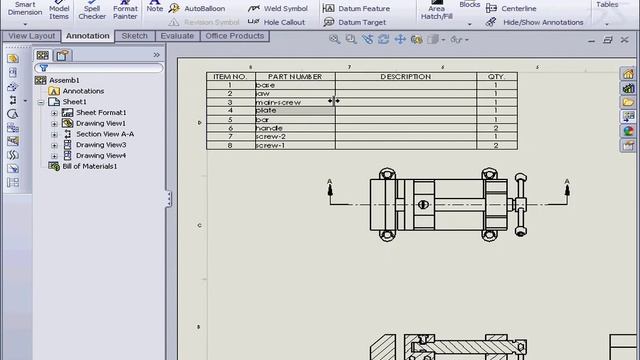640x360 pixels.
Task: Expand the Drawing View4 node
Action: coord(54,156)
